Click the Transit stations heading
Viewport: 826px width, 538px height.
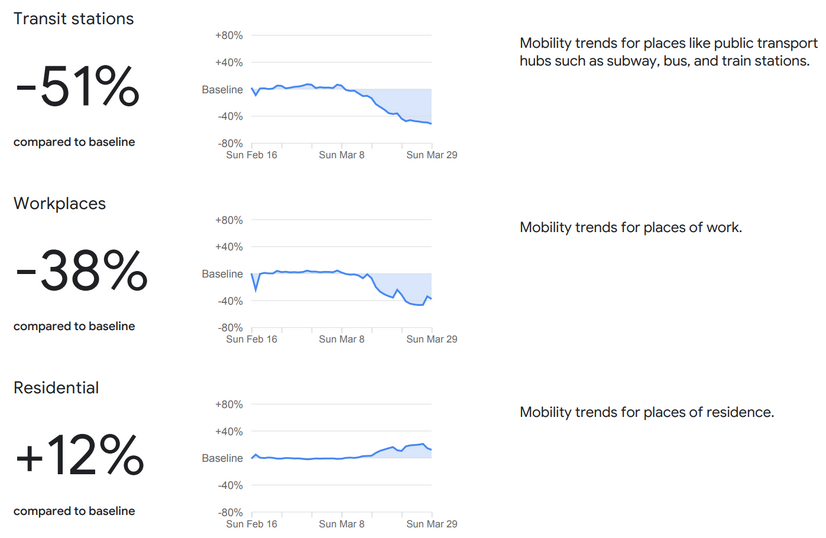74,18
